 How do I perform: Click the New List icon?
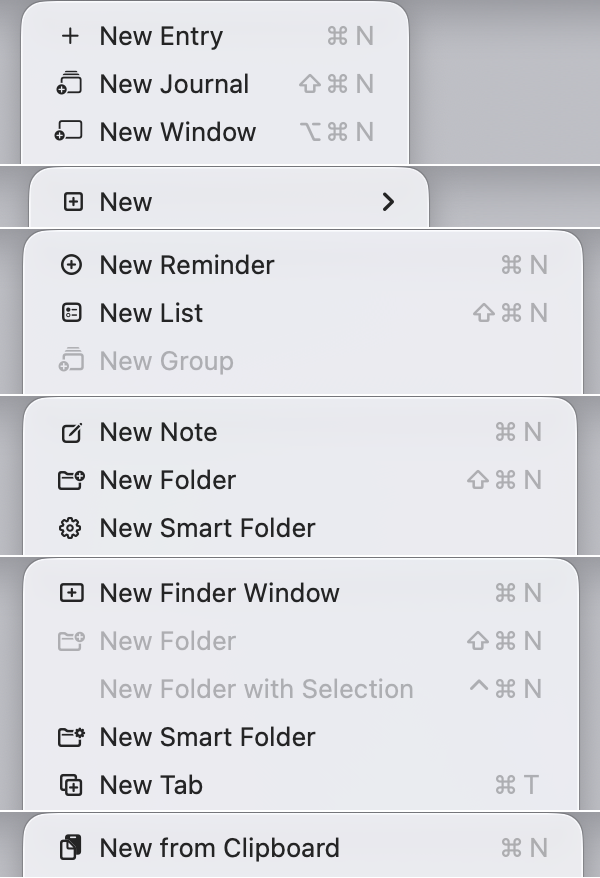(x=71, y=313)
